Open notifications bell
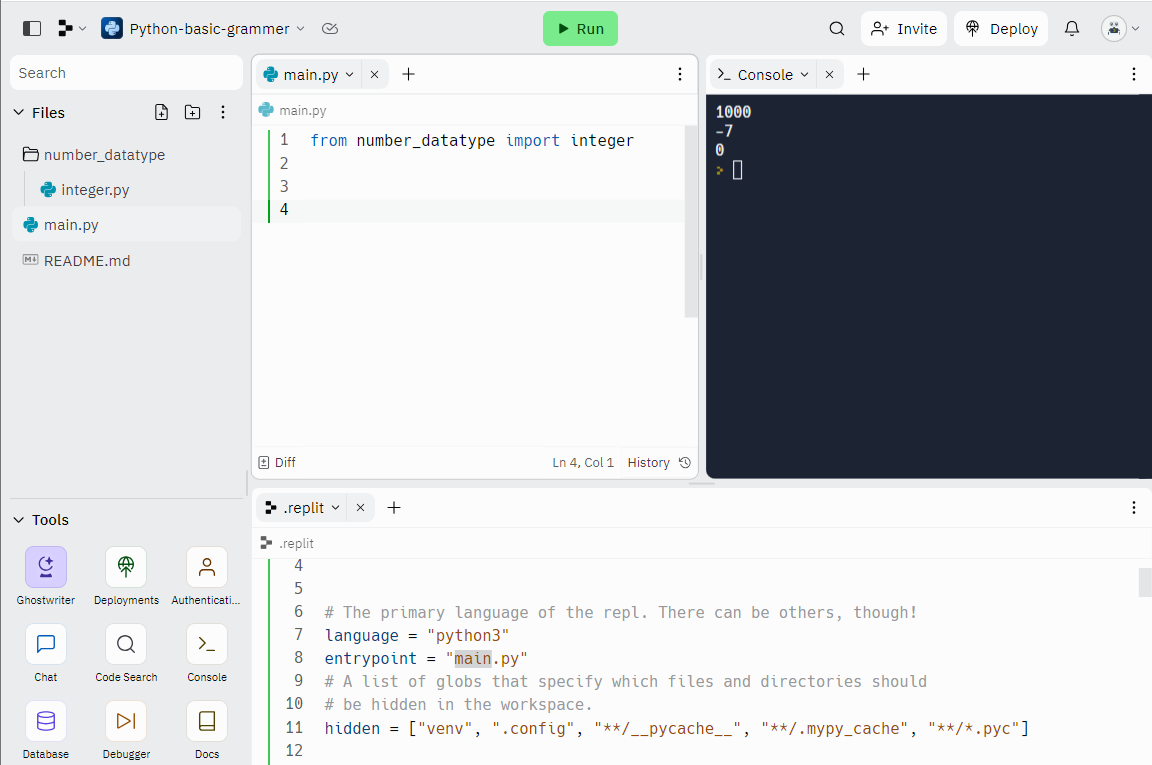 1071,29
